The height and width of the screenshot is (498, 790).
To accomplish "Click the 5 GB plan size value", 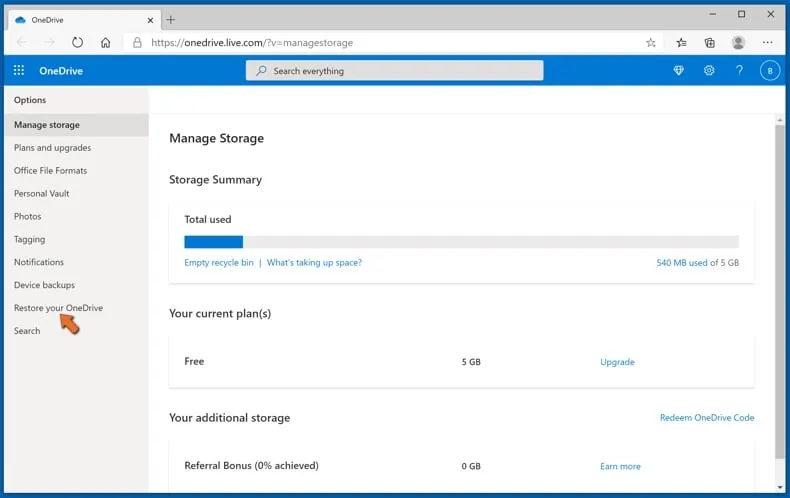I will click(471, 362).
